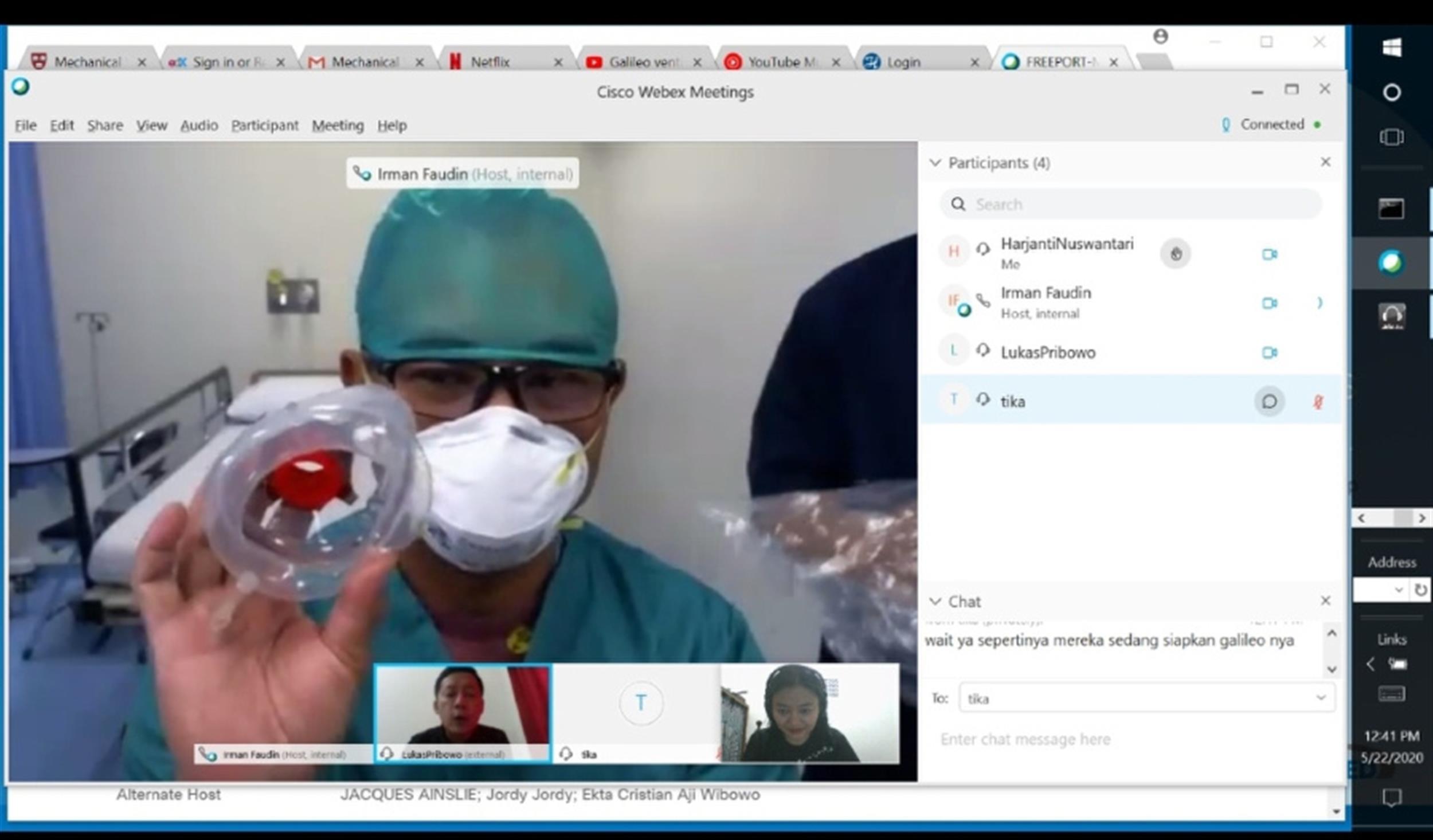Open Task View on the taskbar

tap(1392, 138)
